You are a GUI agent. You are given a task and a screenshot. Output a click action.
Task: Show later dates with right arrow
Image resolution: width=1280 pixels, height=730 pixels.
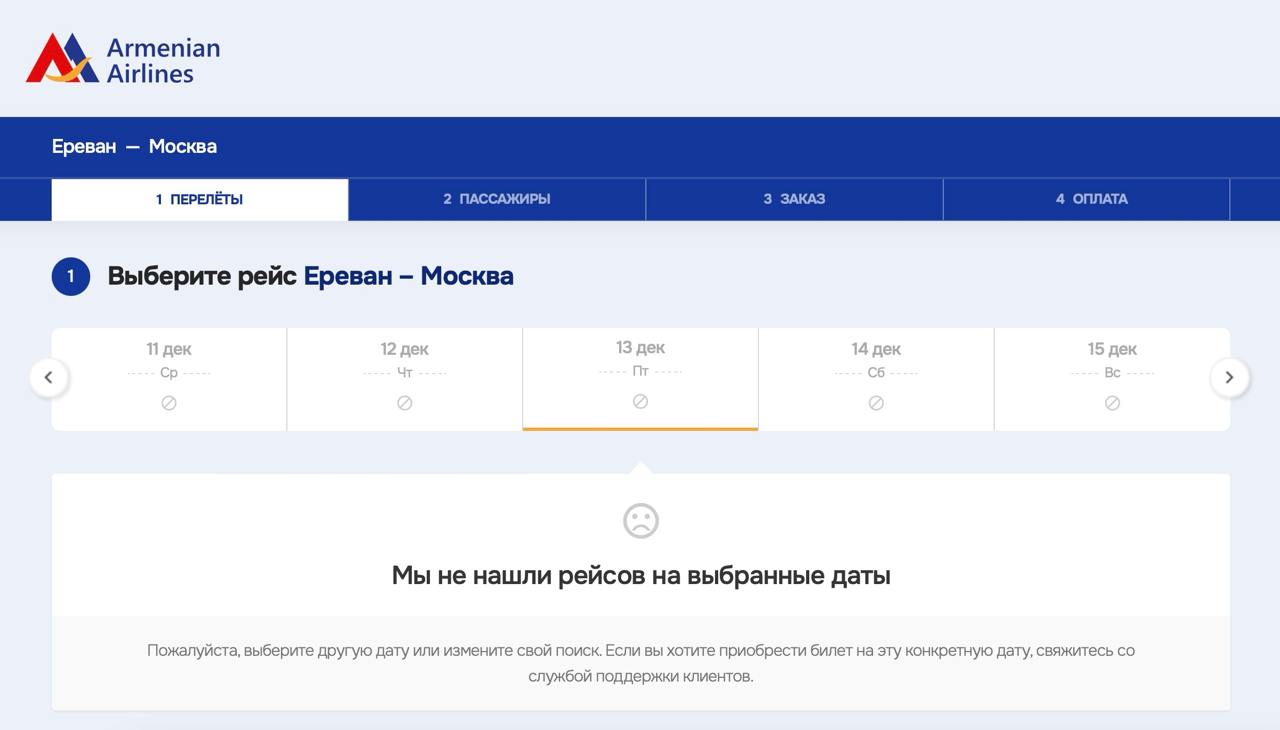(1230, 378)
